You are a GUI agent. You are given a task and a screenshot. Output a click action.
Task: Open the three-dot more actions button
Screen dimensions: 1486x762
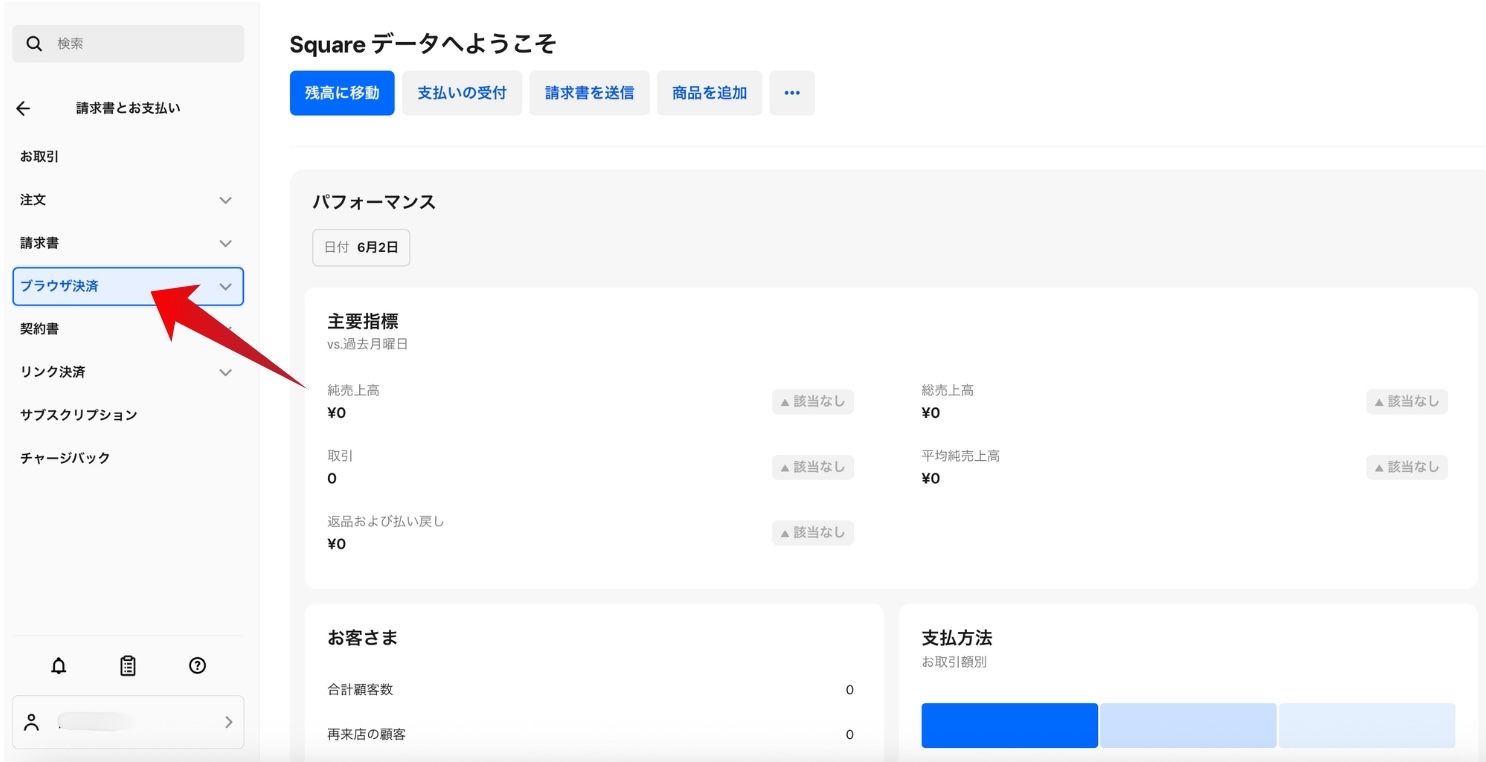[792, 93]
